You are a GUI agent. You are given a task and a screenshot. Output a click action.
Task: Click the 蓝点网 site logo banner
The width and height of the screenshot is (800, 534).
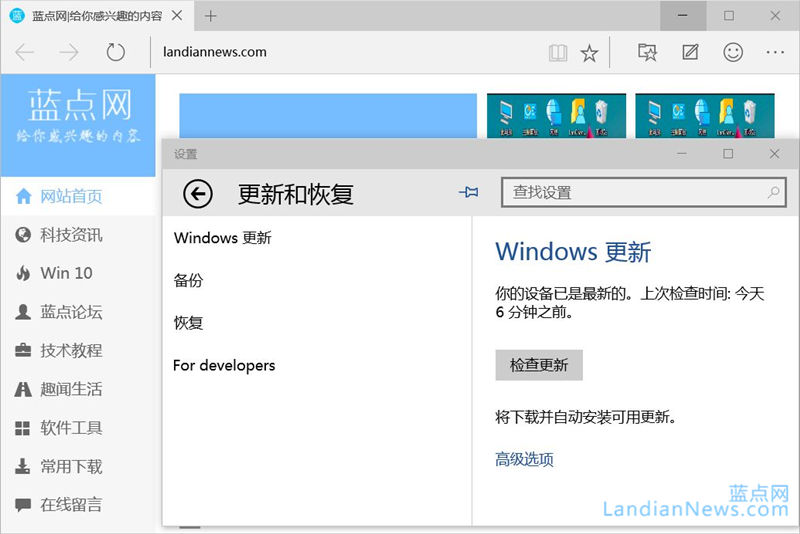click(x=78, y=125)
